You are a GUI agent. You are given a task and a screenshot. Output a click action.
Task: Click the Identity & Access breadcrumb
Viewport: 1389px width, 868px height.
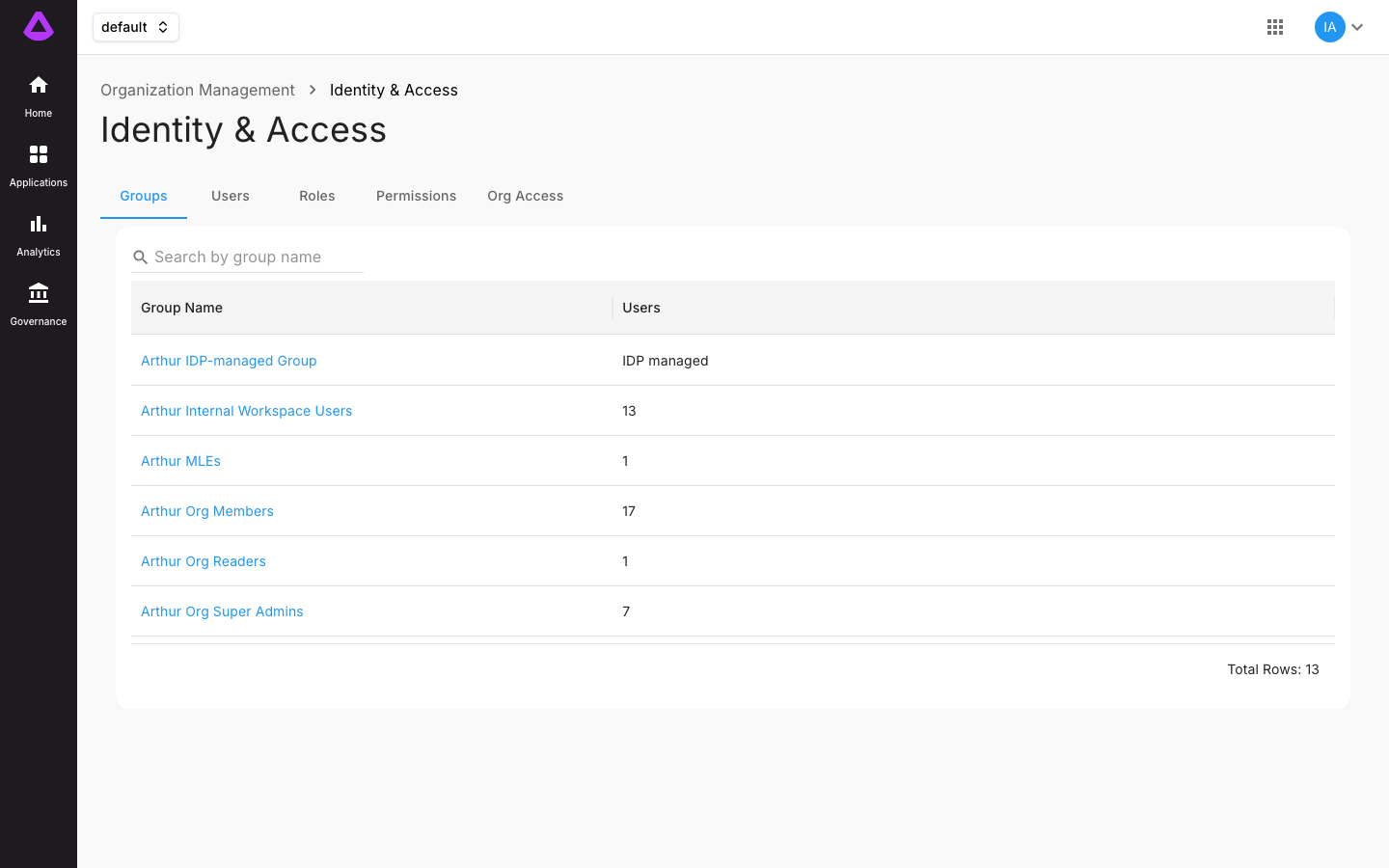point(394,90)
